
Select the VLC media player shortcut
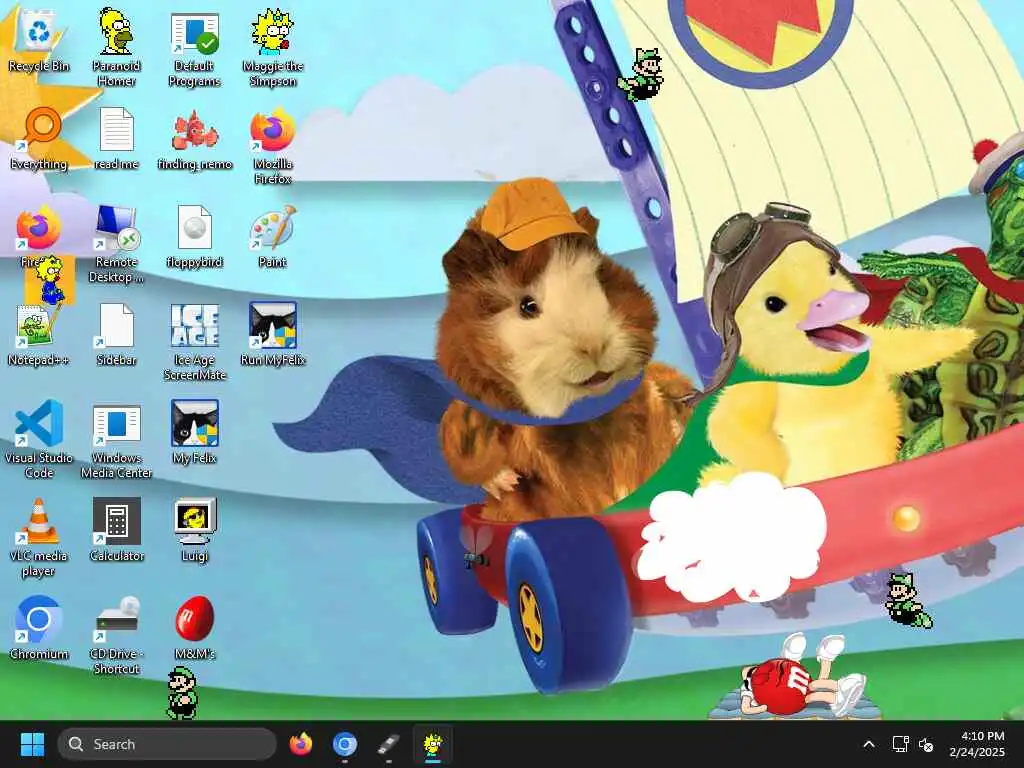pos(39,537)
